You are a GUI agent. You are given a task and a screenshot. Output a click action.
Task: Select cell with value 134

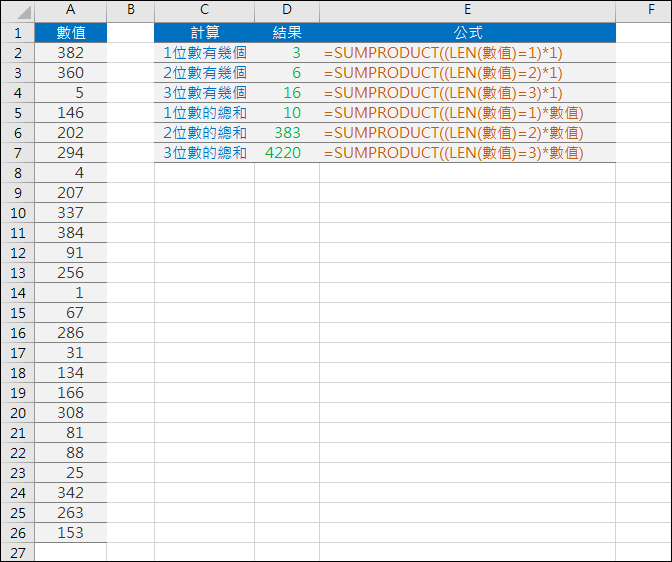click(71, 373)
